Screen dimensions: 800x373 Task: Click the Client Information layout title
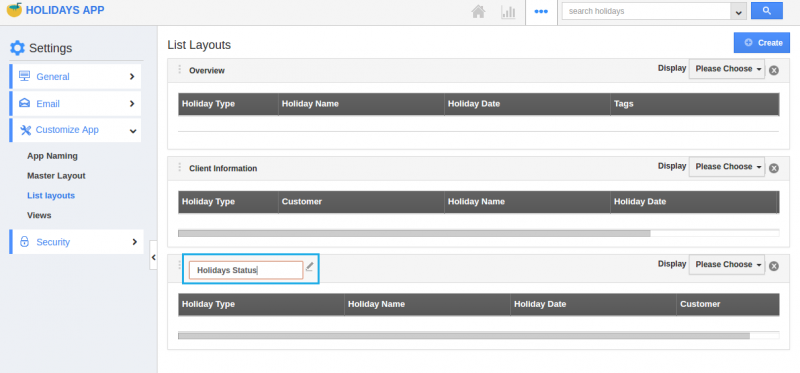point(223,168)
